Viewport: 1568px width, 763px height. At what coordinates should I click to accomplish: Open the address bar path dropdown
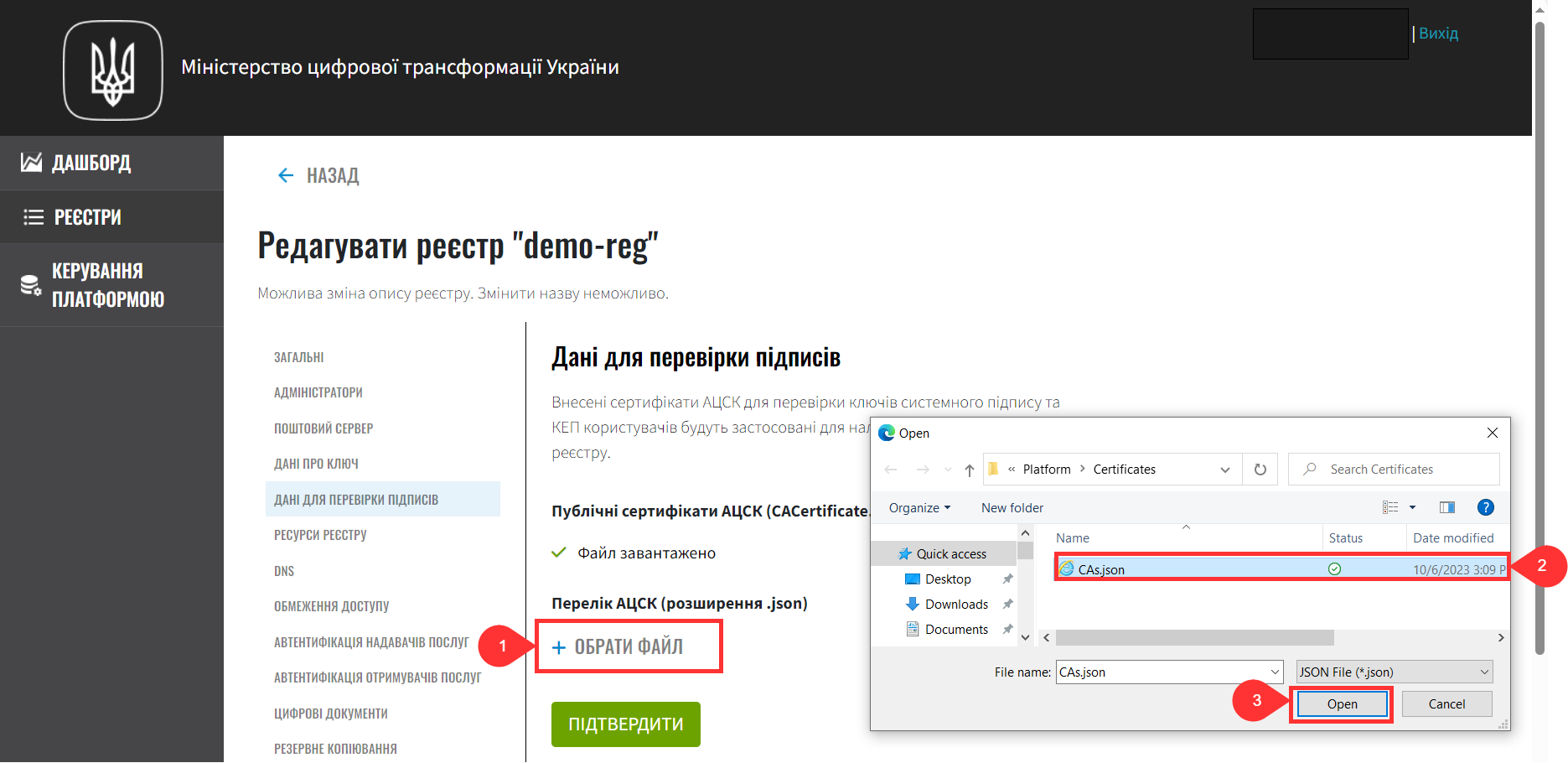(1225, 470)
